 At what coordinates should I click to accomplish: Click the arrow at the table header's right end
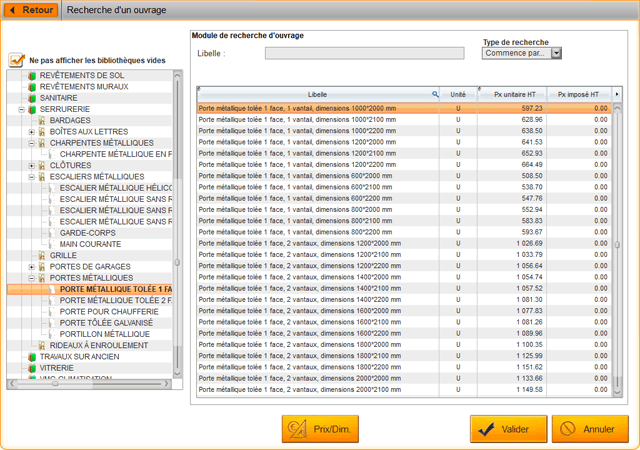[617, 94]
